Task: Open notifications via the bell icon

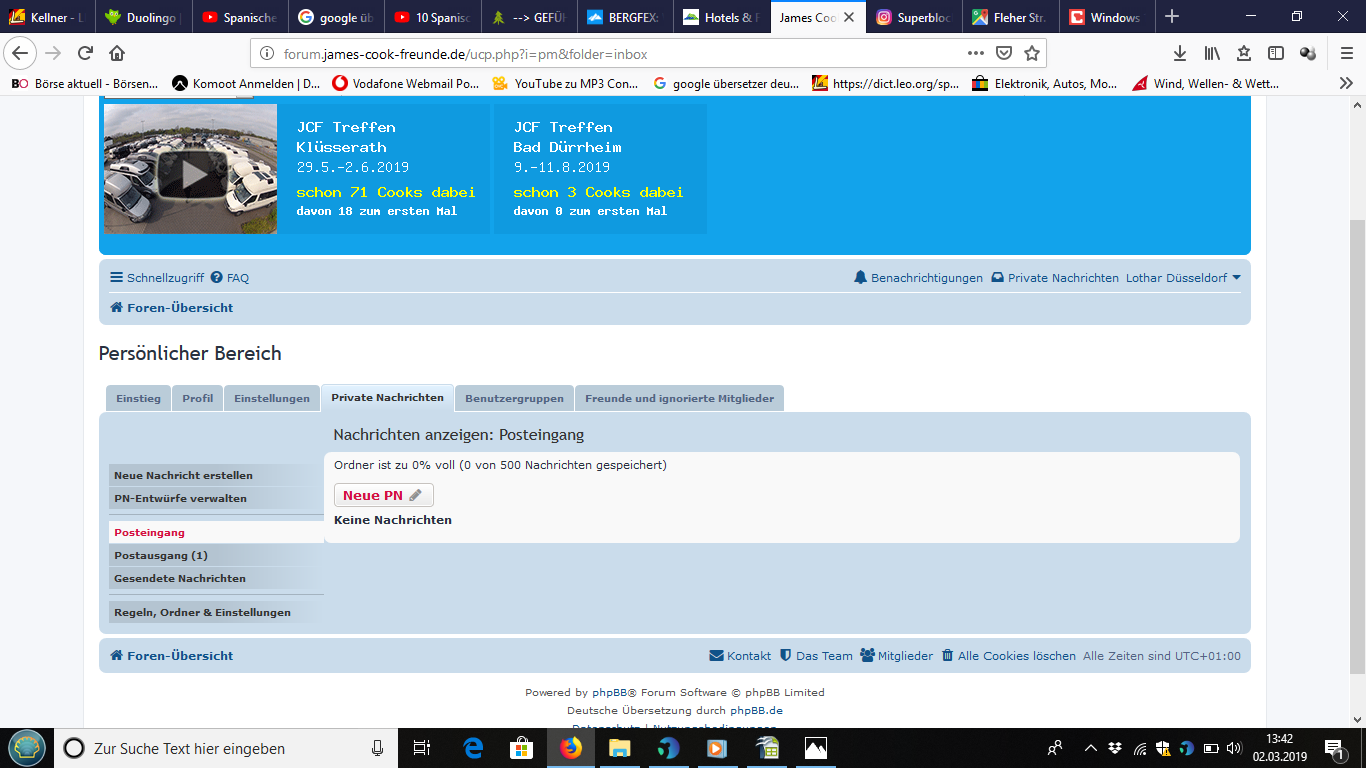Action: 860,277
